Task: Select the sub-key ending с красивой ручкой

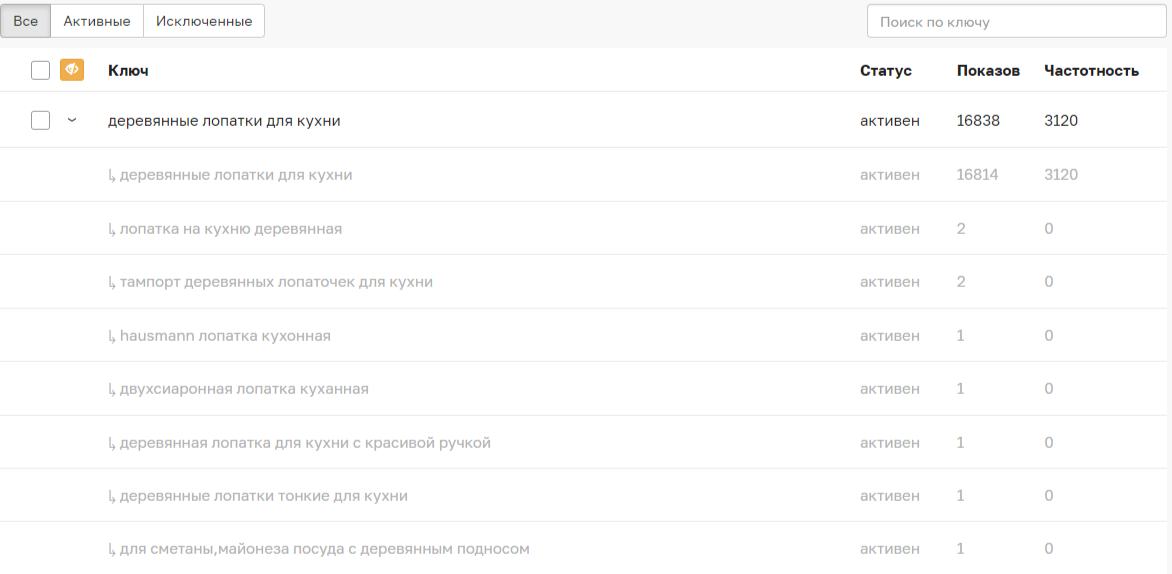Action: (x=304, y=443)
